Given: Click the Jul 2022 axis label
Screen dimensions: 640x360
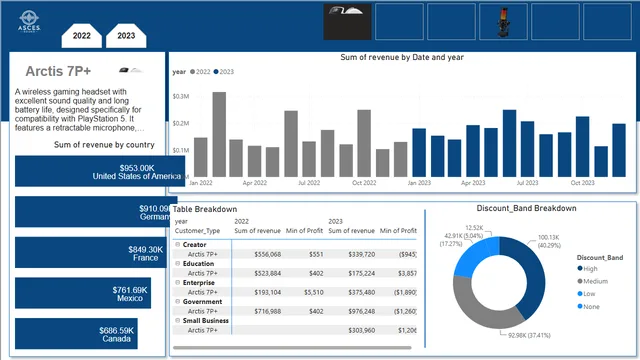Looking at the screenshot, I should click(309, 183).
